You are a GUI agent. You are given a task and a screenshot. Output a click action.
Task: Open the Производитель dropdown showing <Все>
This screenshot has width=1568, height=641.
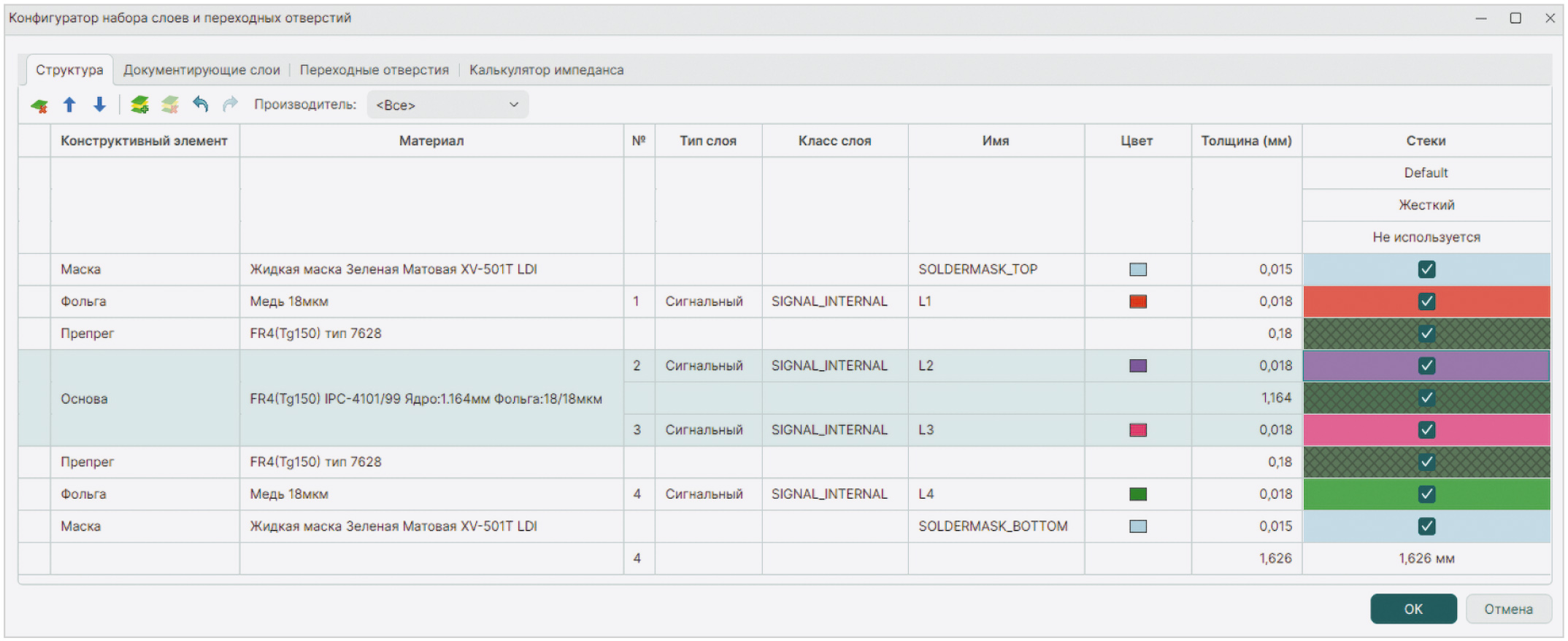[x=447, y=105]
